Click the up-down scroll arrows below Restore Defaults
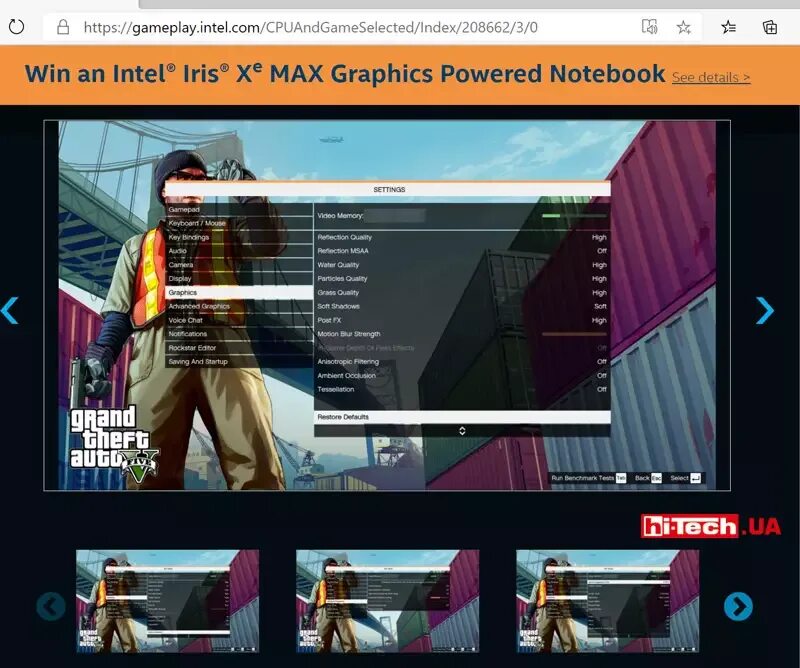800x668 pixels. click(x=462, y=431)
